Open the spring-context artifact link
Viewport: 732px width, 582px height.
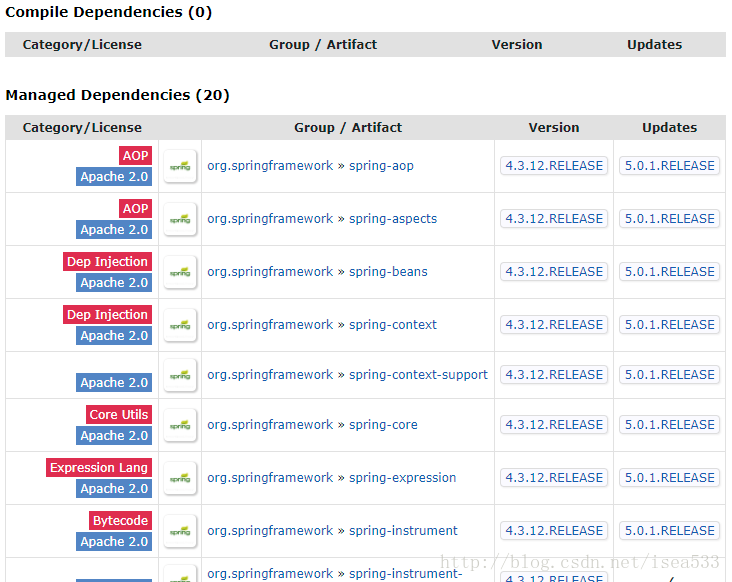click(x=393, y=324)
